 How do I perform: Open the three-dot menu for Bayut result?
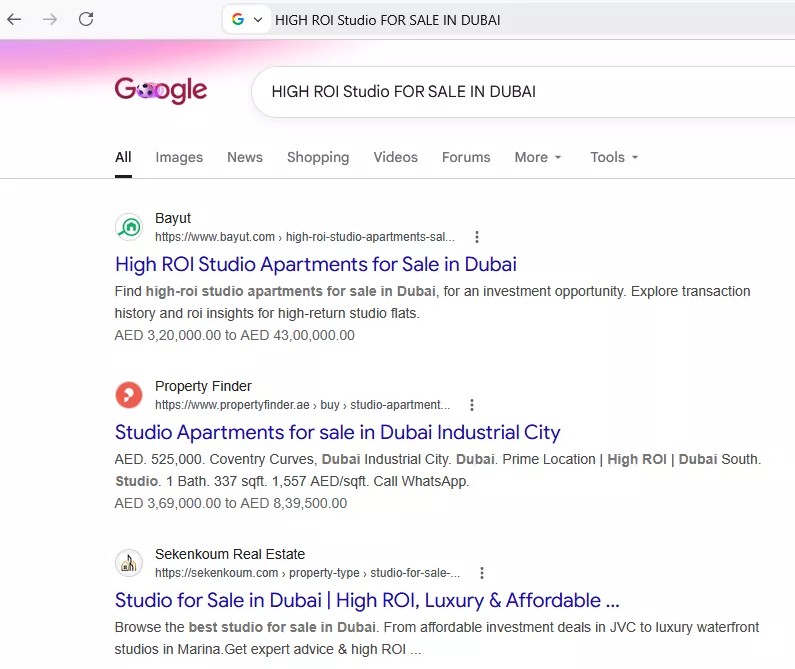[477, 237]
